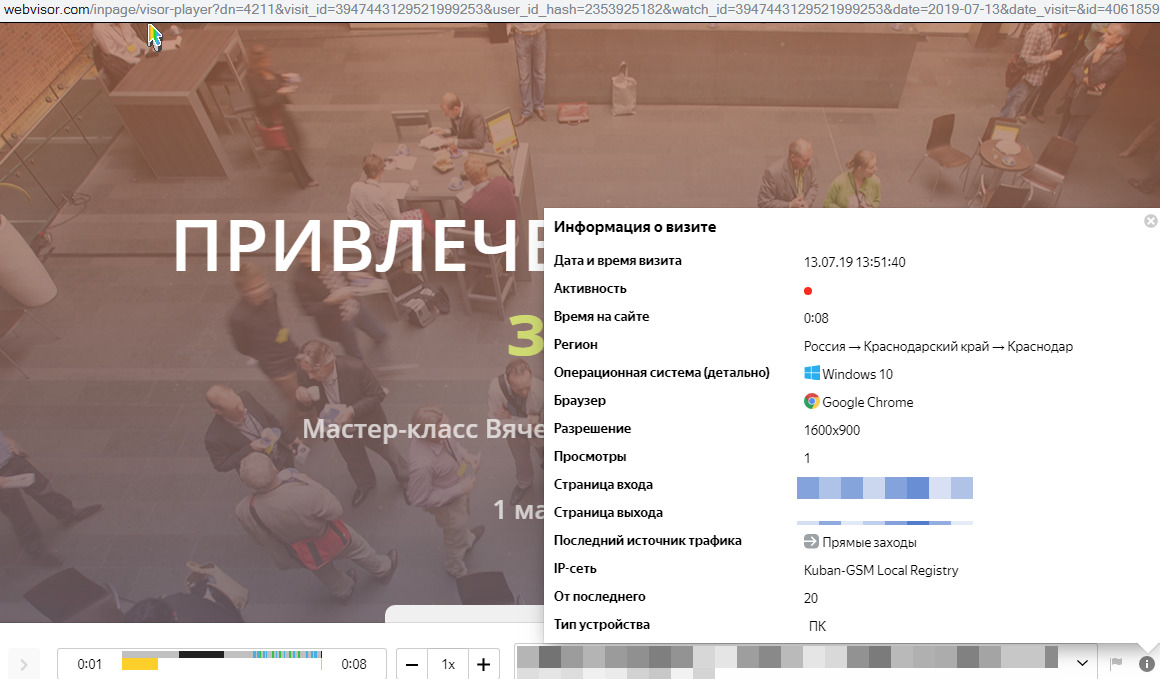Seek to the multicolored activity segment

[x=287, y=654]
